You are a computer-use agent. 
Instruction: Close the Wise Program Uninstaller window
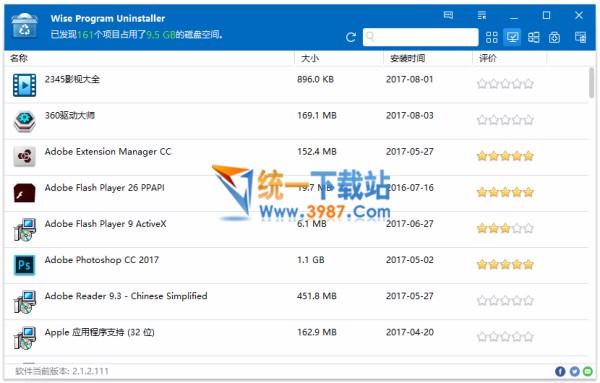click(579, 15)
